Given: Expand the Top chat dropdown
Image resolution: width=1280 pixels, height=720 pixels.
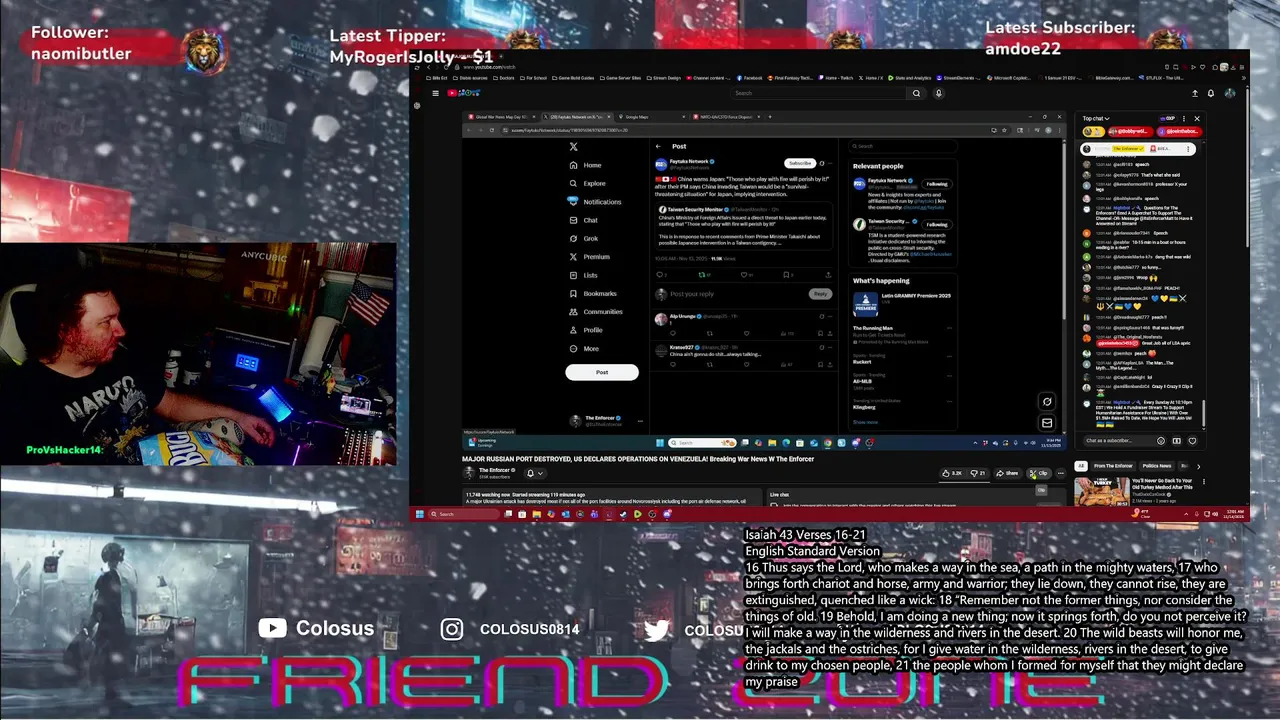Looking at the screenshot, I should pos(1097,118).
